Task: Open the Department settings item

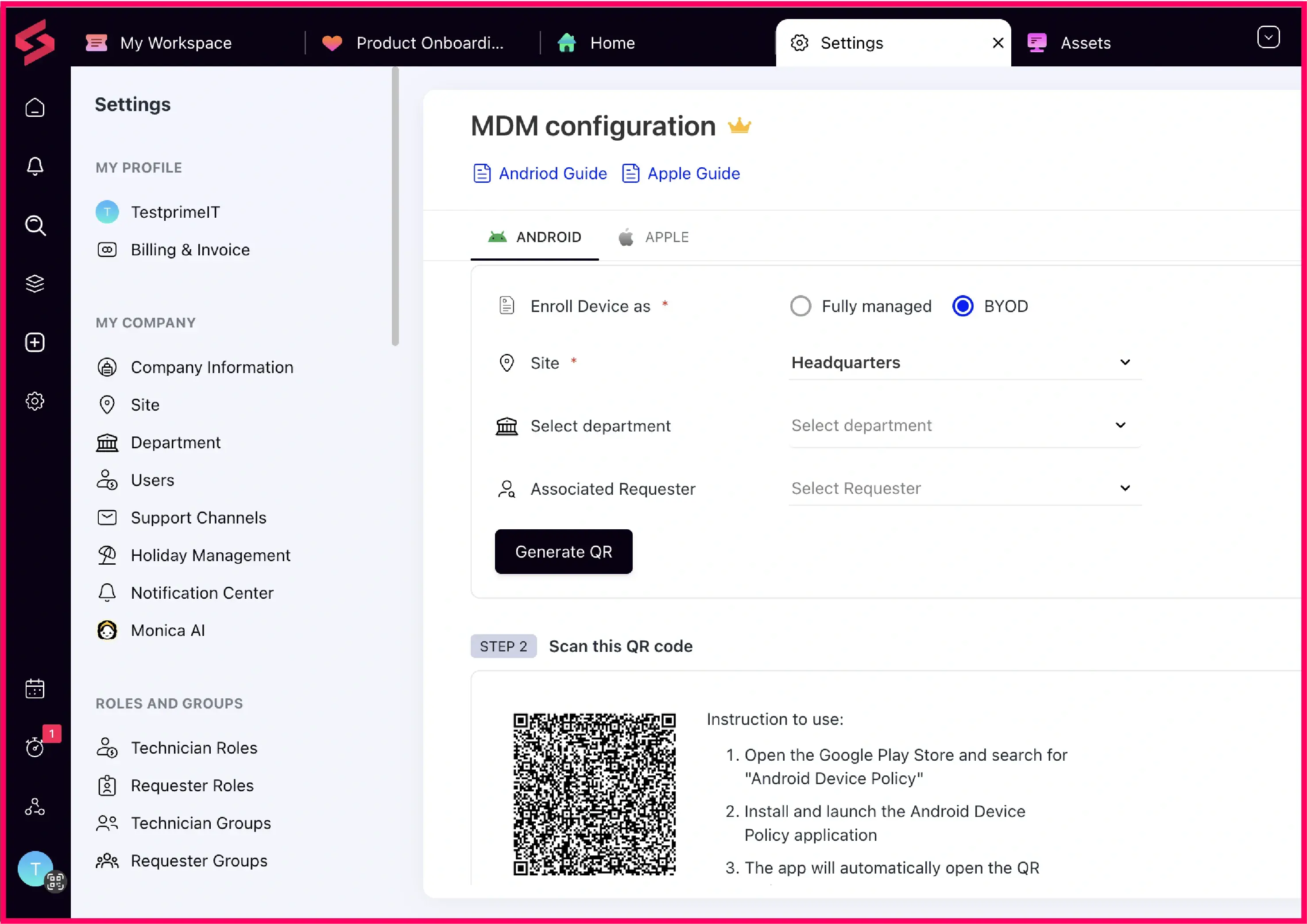Action: point(158,443)
